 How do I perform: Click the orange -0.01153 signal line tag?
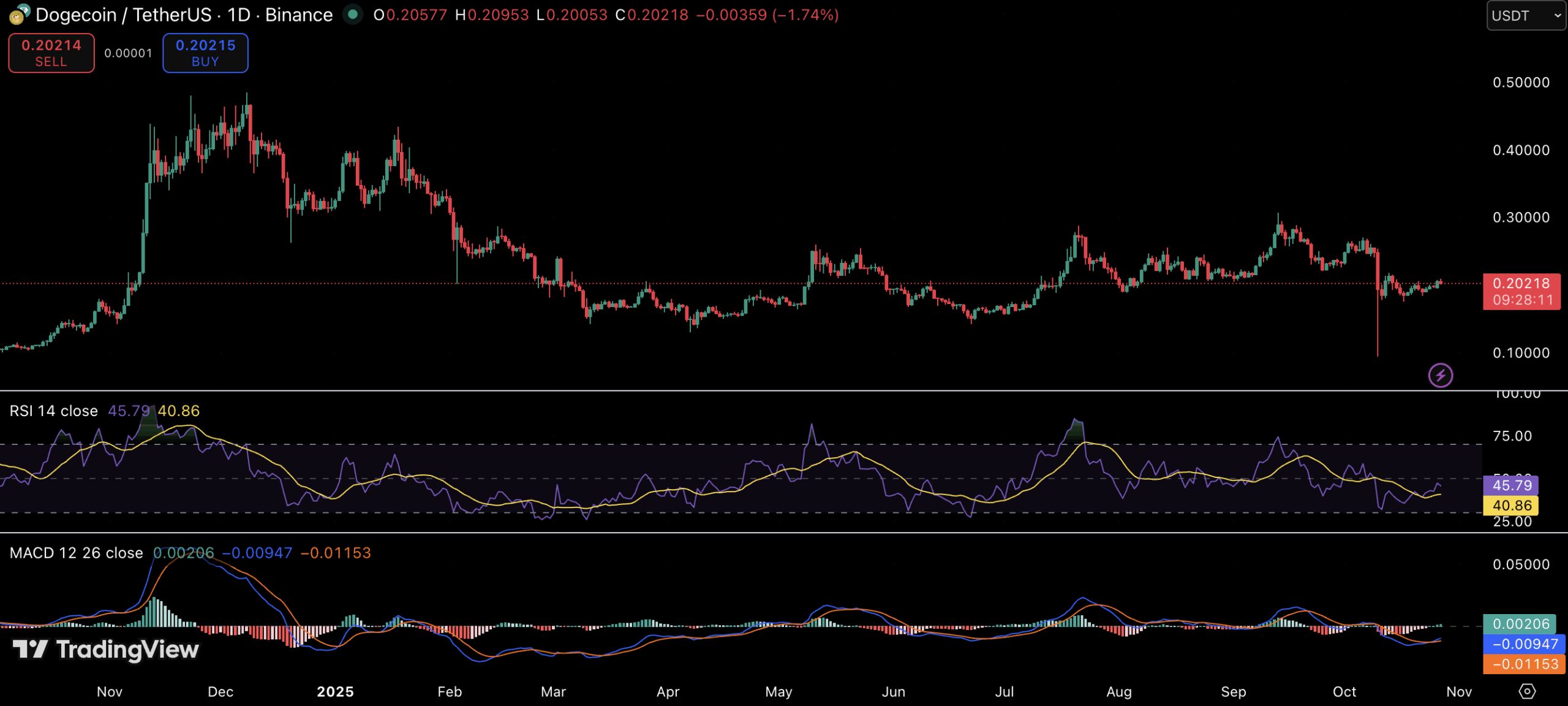click(x=1524, y=664)
